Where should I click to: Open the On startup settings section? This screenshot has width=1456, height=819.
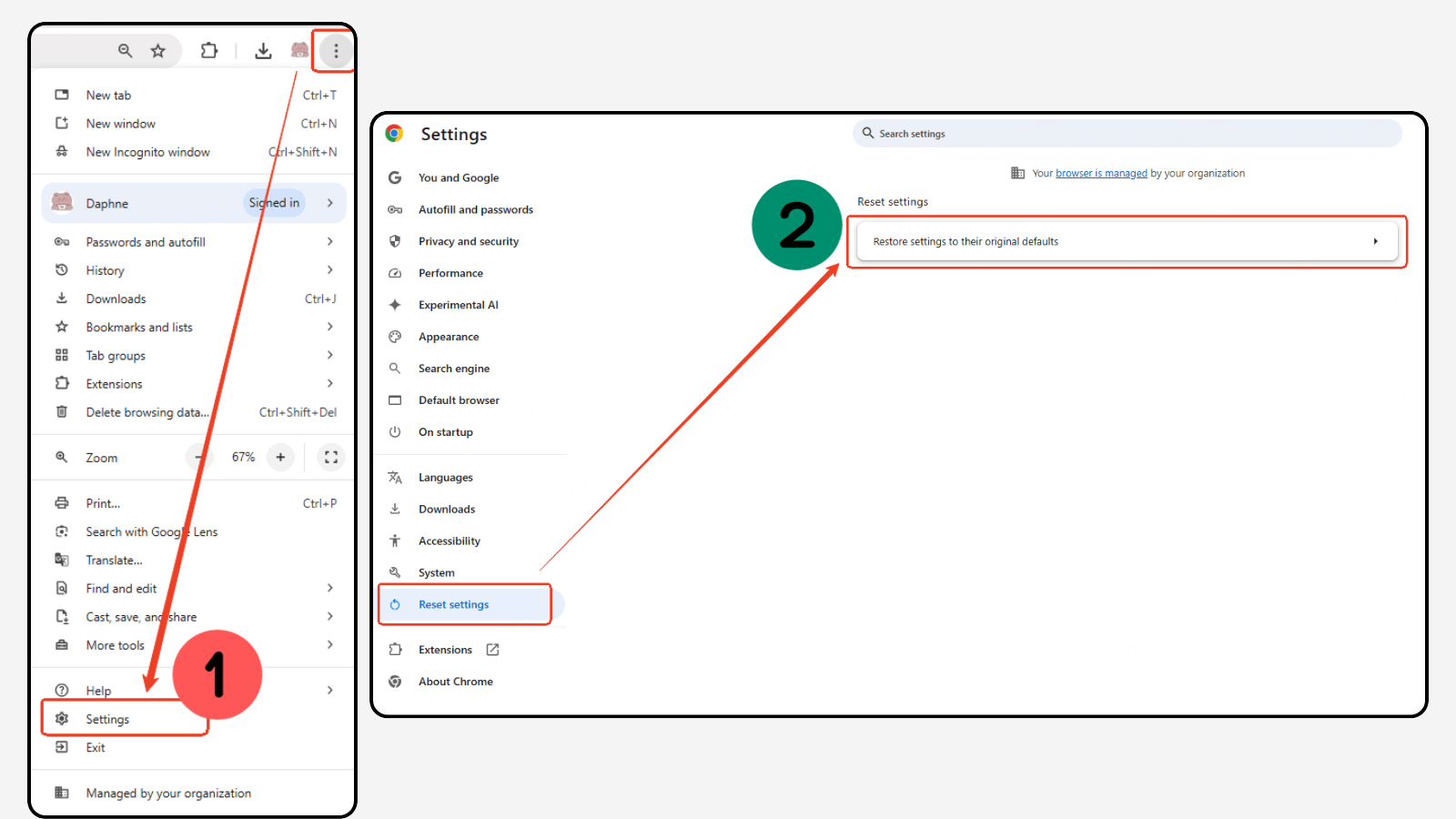tap(446, 431)
